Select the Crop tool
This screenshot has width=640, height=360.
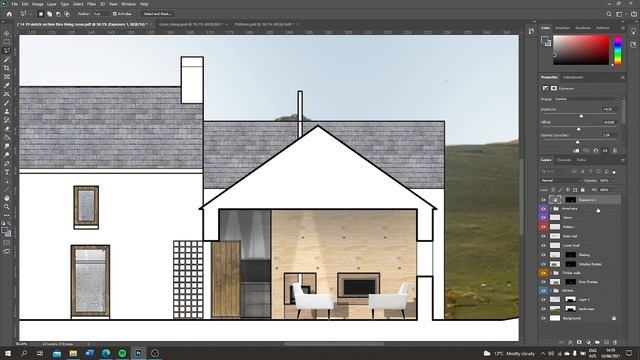[7, 68]
